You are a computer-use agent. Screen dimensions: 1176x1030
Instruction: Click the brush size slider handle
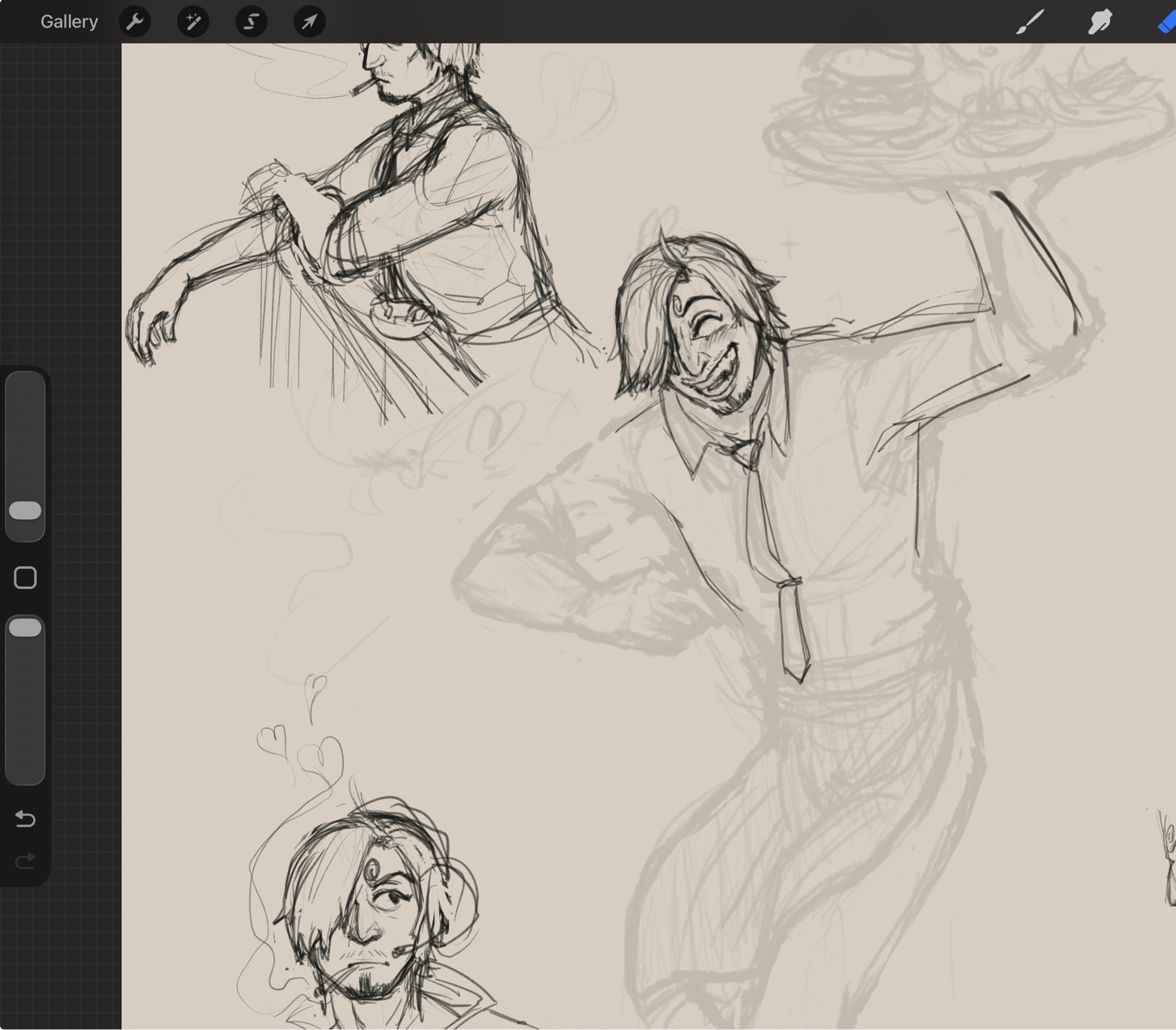25,511
